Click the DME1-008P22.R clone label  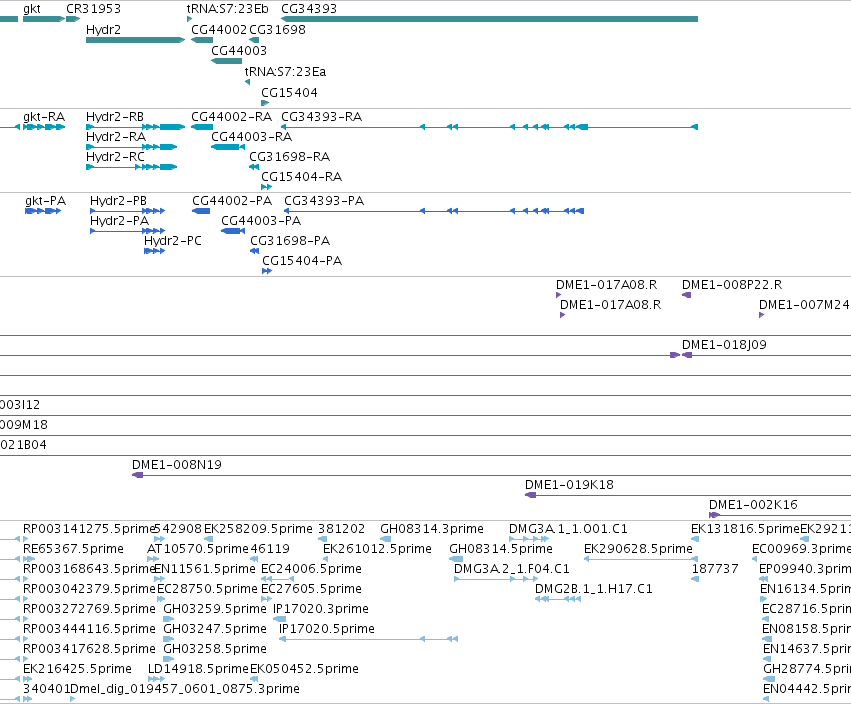pos(732,285)
